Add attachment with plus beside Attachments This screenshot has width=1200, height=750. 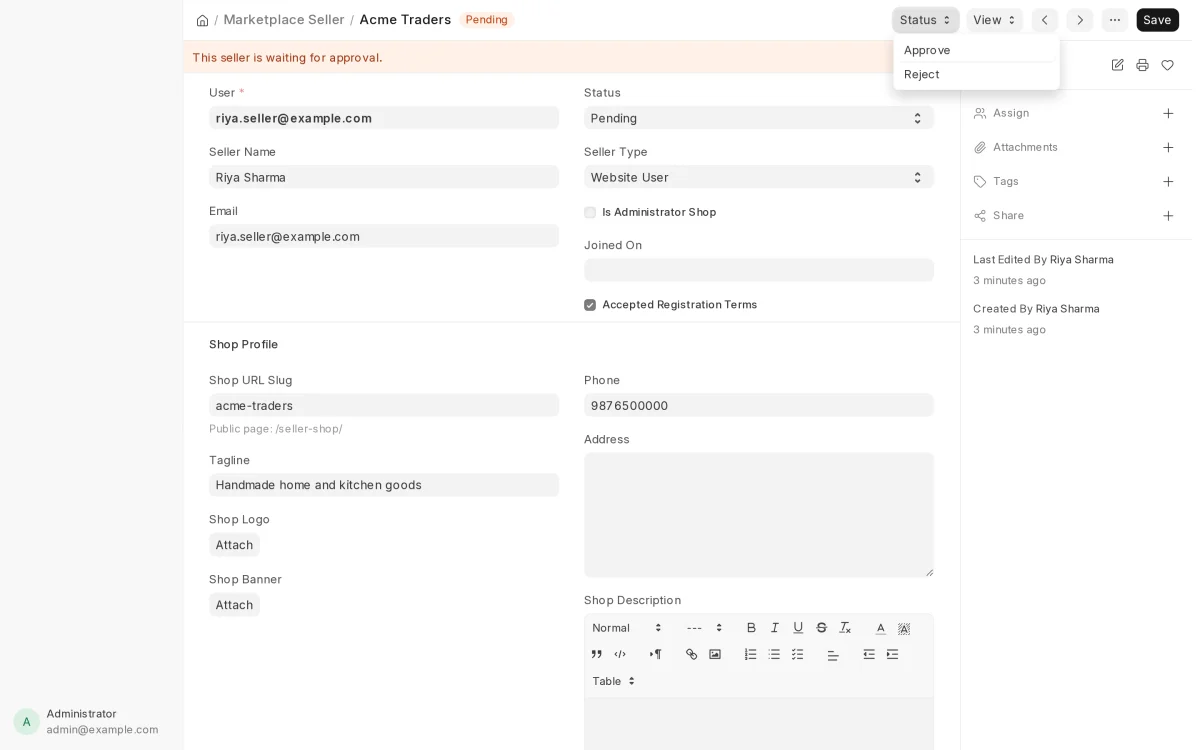tap(1168, 147)
